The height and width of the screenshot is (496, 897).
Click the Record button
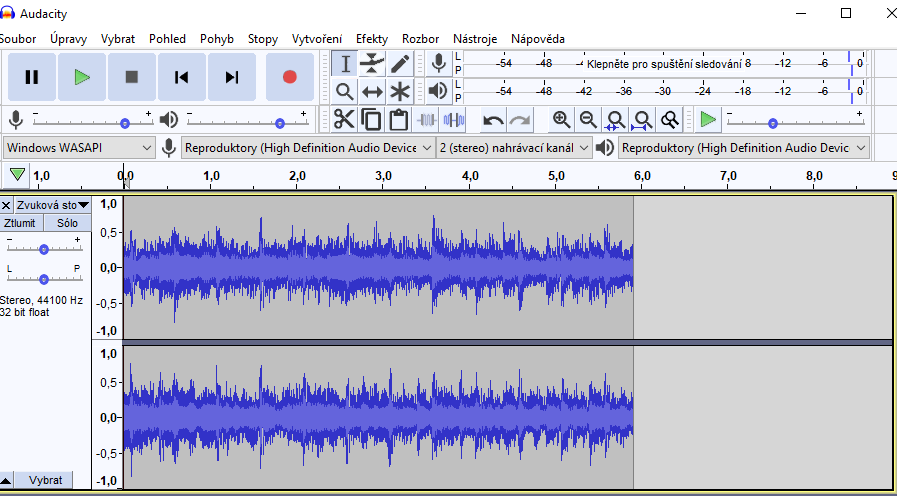(x=290, y=77)
